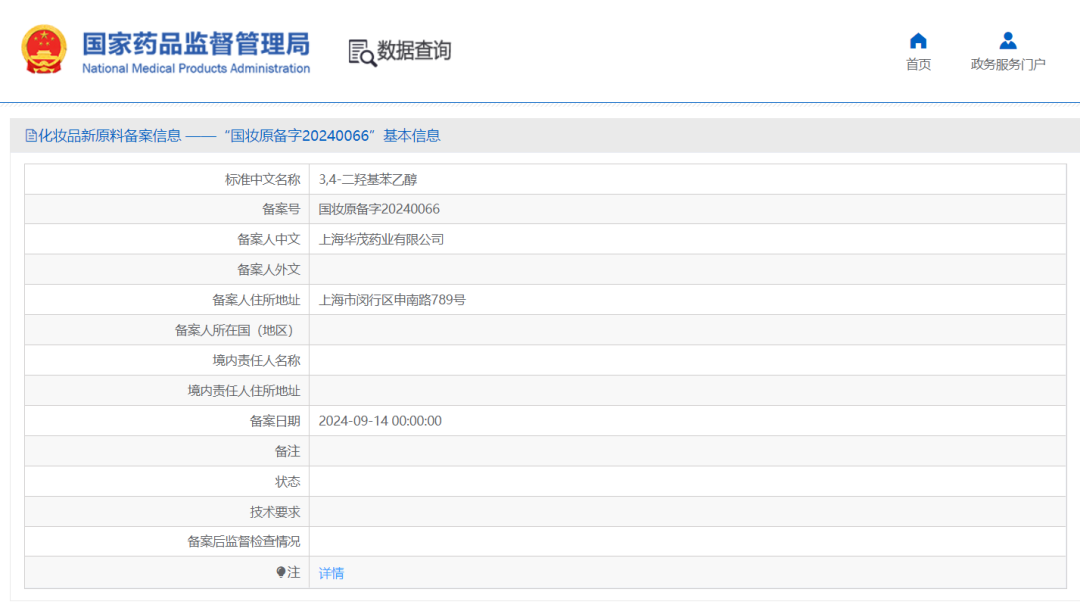Viewport: 1080px width, 608px height.
Task: Click the 3,4-二羟基苯乙醇 name value
Action: click(x=368, y=180)
